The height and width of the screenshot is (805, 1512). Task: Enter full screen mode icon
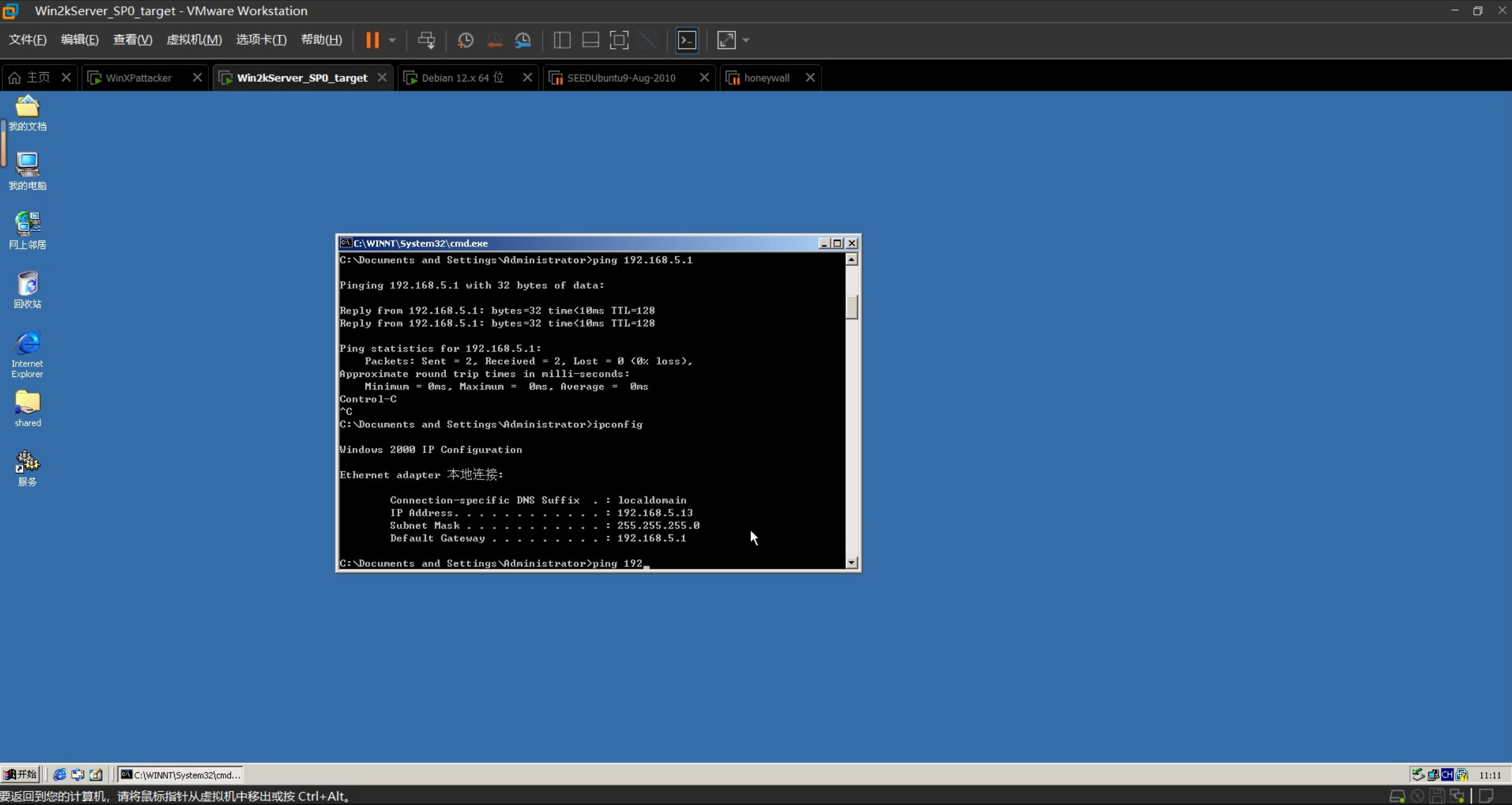click(619, 40)
